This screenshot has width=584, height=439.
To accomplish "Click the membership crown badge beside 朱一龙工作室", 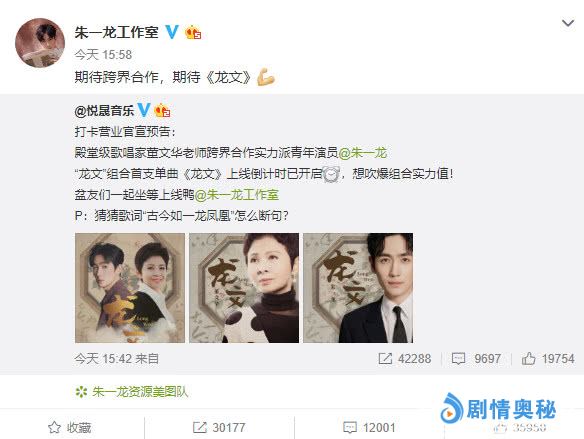I will (x=193, y=32).
